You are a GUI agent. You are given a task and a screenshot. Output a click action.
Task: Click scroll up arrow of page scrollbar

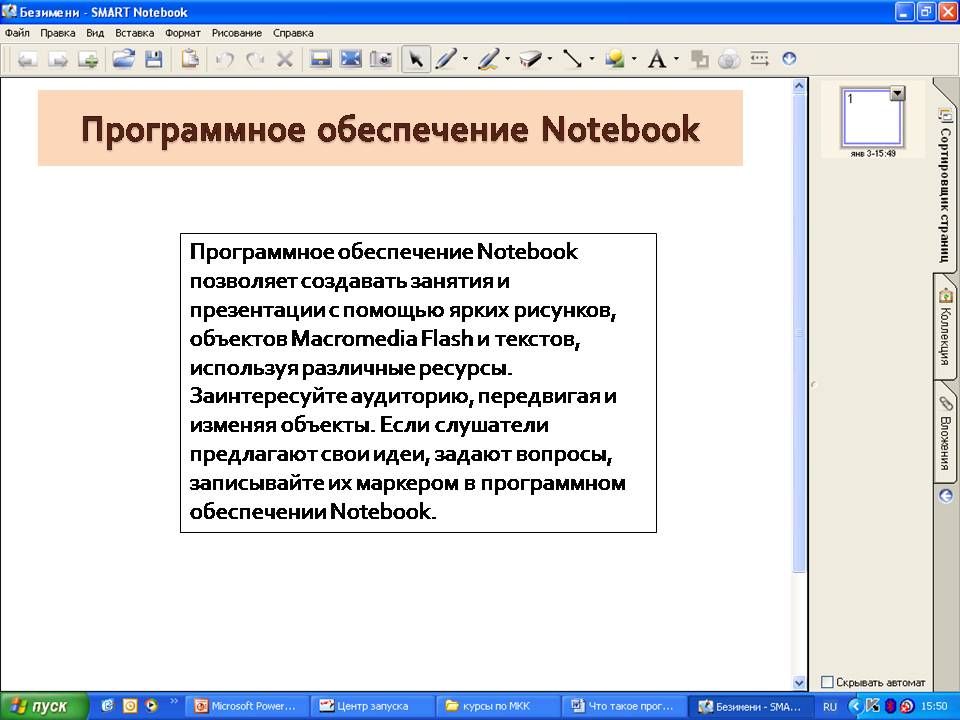coord(799,86)
